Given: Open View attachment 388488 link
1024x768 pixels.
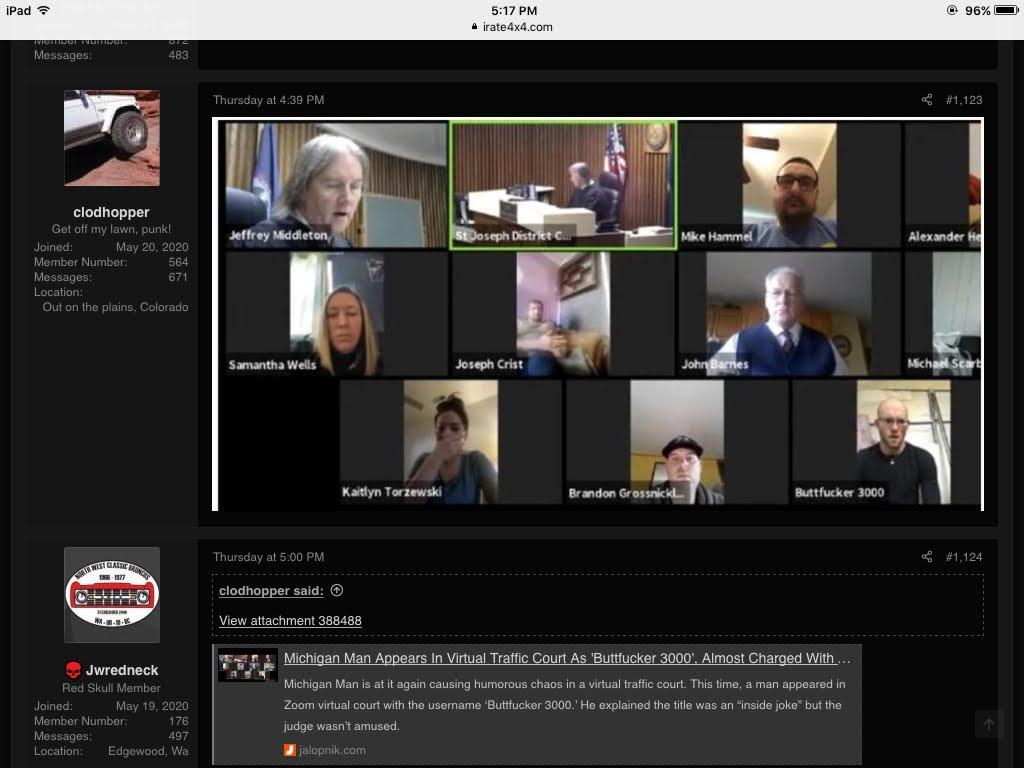Looking at the screenshot, I should click(x=290, y=621).
